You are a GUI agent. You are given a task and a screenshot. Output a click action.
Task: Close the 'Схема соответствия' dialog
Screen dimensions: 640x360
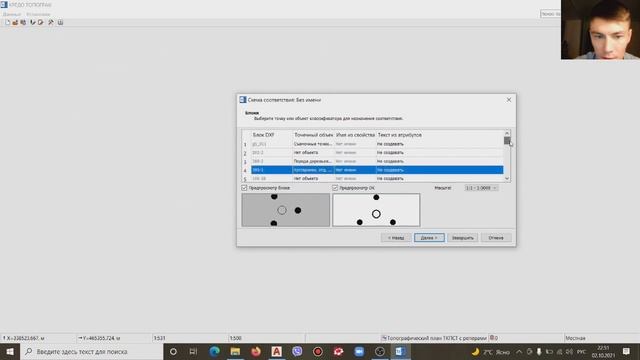pos(509,100)
